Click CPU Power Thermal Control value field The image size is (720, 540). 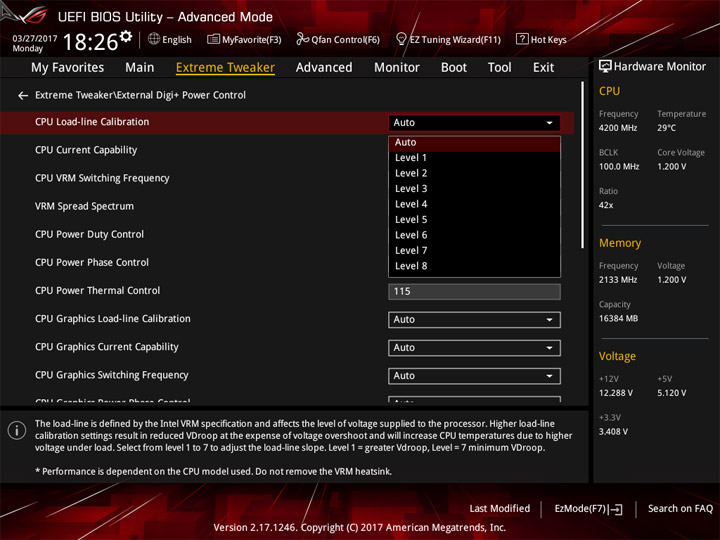point(474,292)
